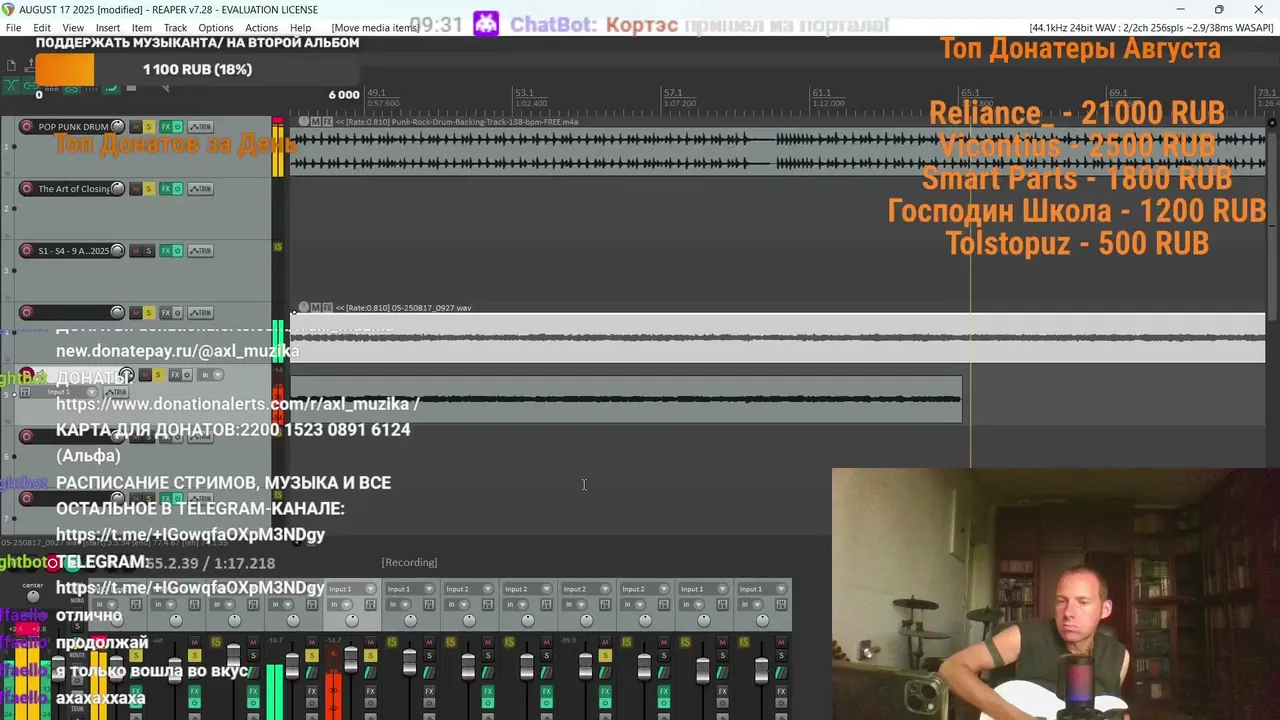Arm POP PUNK DRUM track for recording
The width and height of the screenshot is (1280, 720).
[26, 127]
